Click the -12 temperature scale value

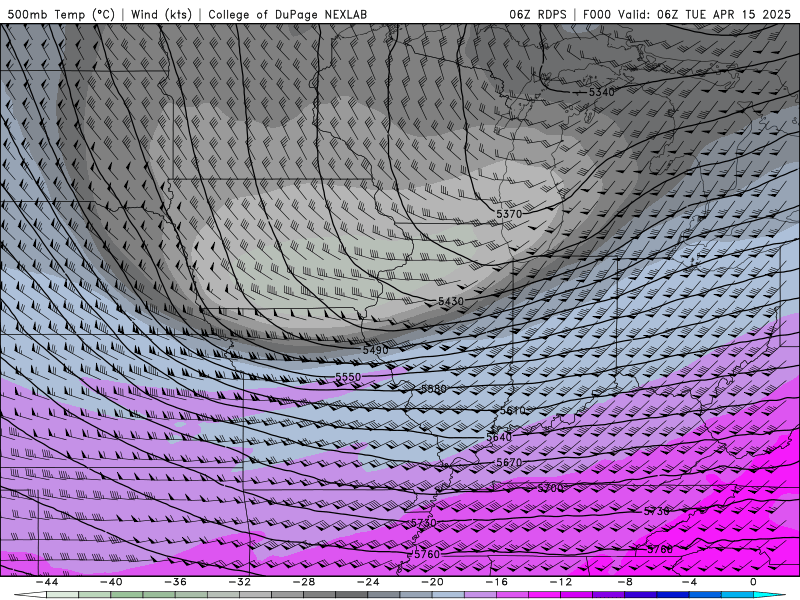point(561,582)
